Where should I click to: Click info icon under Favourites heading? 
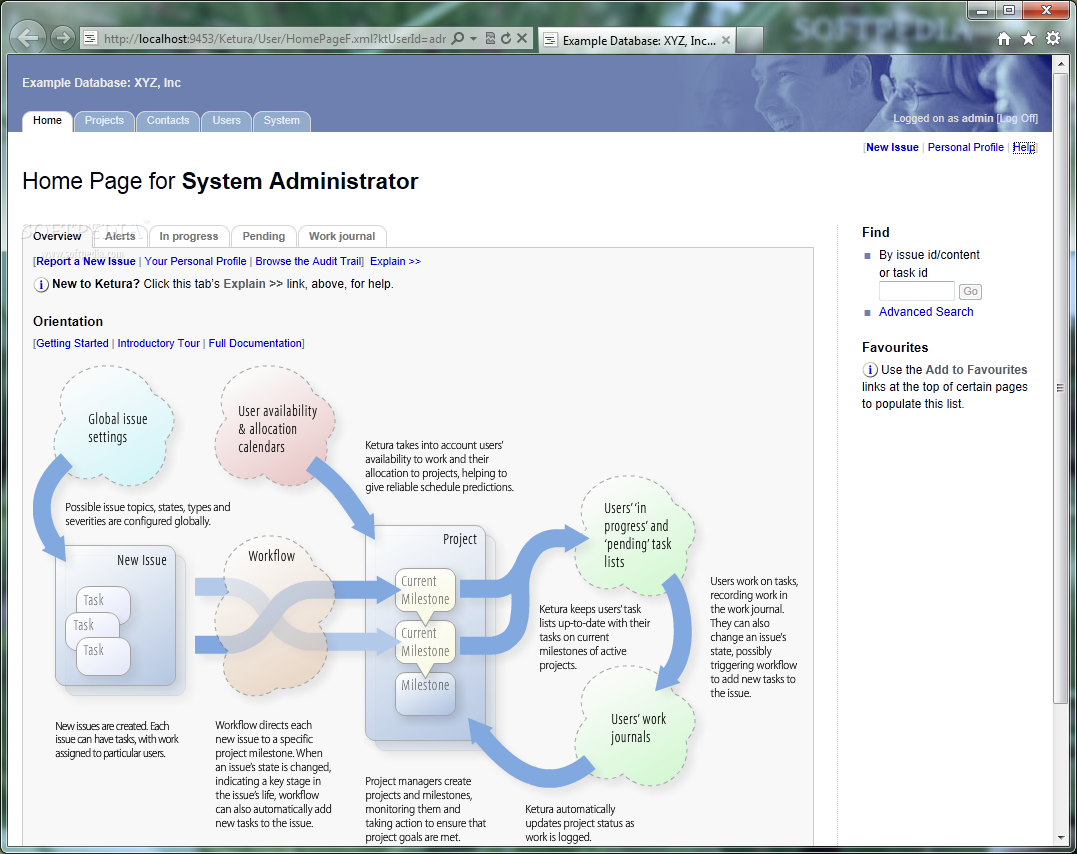870,370
